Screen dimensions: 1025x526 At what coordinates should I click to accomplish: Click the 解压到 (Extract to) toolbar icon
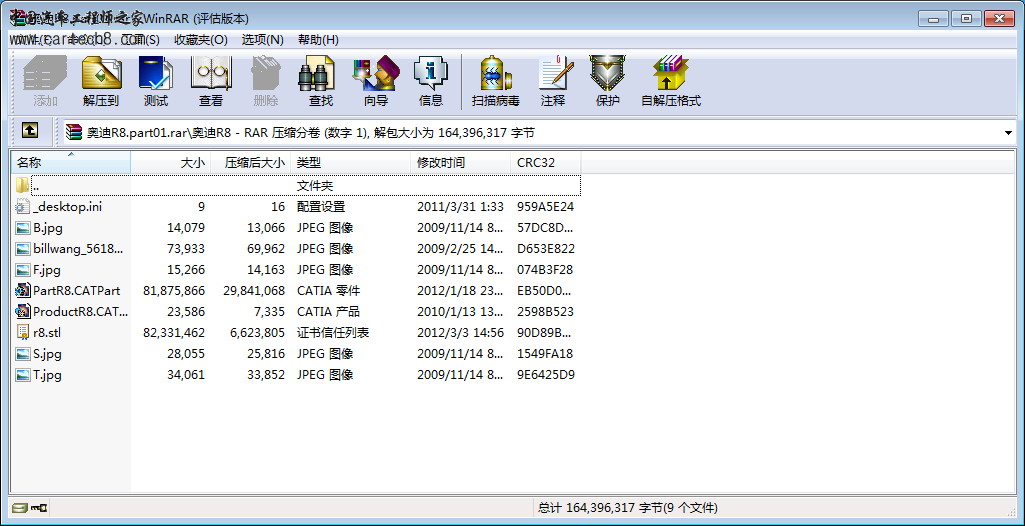point(101,73)
